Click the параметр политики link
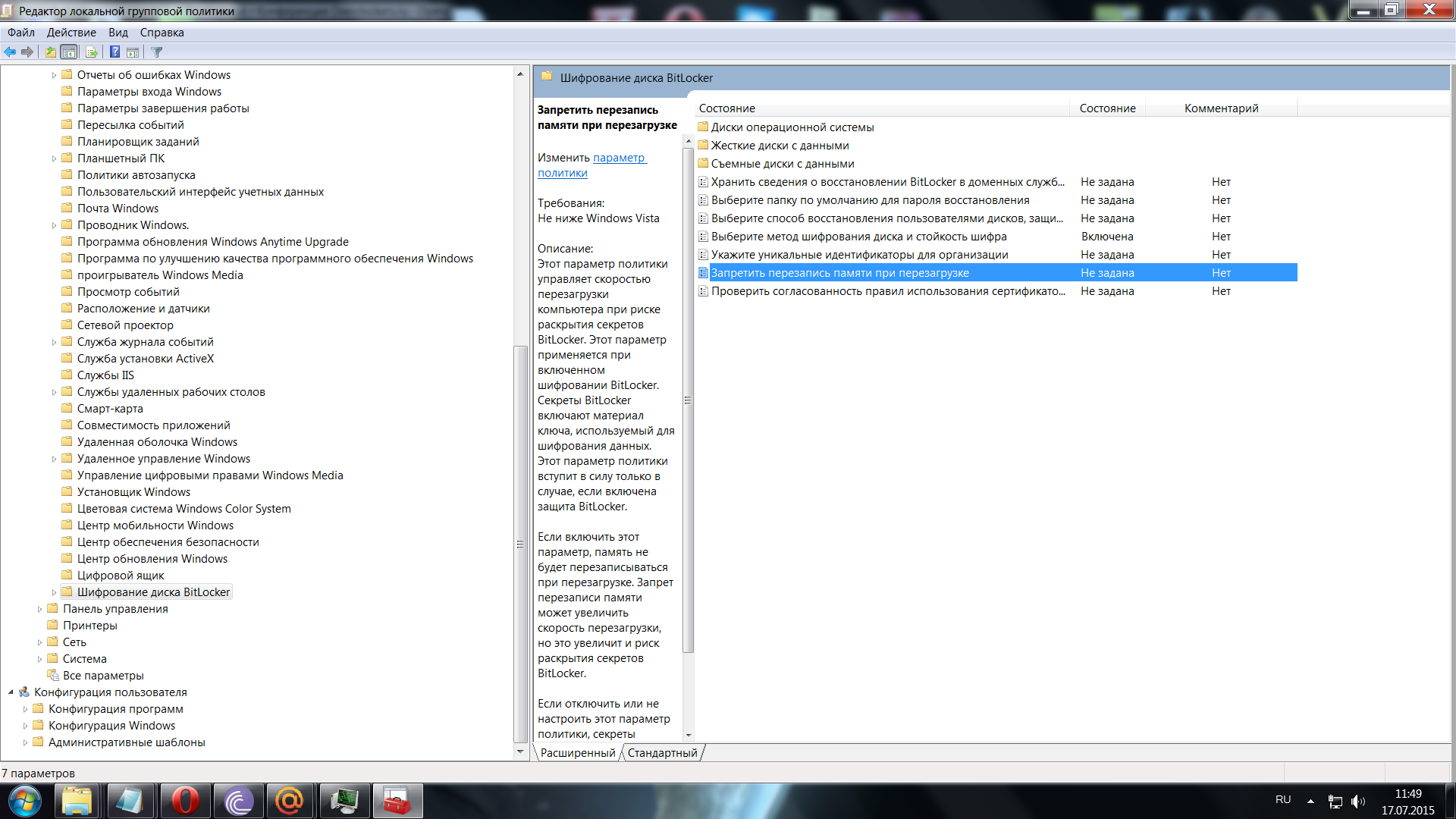Image resolution: width=1456 pixels, height=819 pixels. pyautogui.click(x=619, y=158)
